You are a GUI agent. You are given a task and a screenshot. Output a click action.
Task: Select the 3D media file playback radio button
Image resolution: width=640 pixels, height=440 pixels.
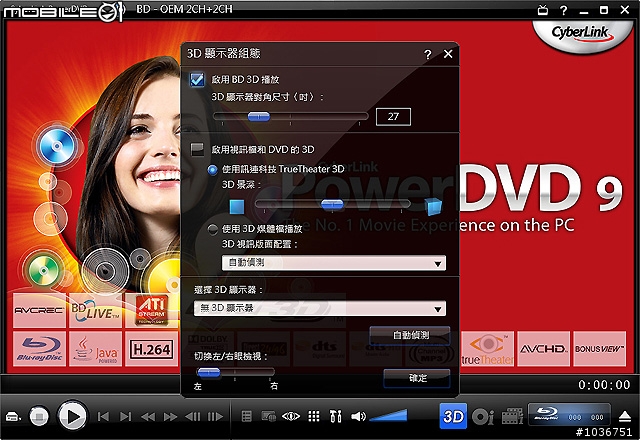coord(213,229)
